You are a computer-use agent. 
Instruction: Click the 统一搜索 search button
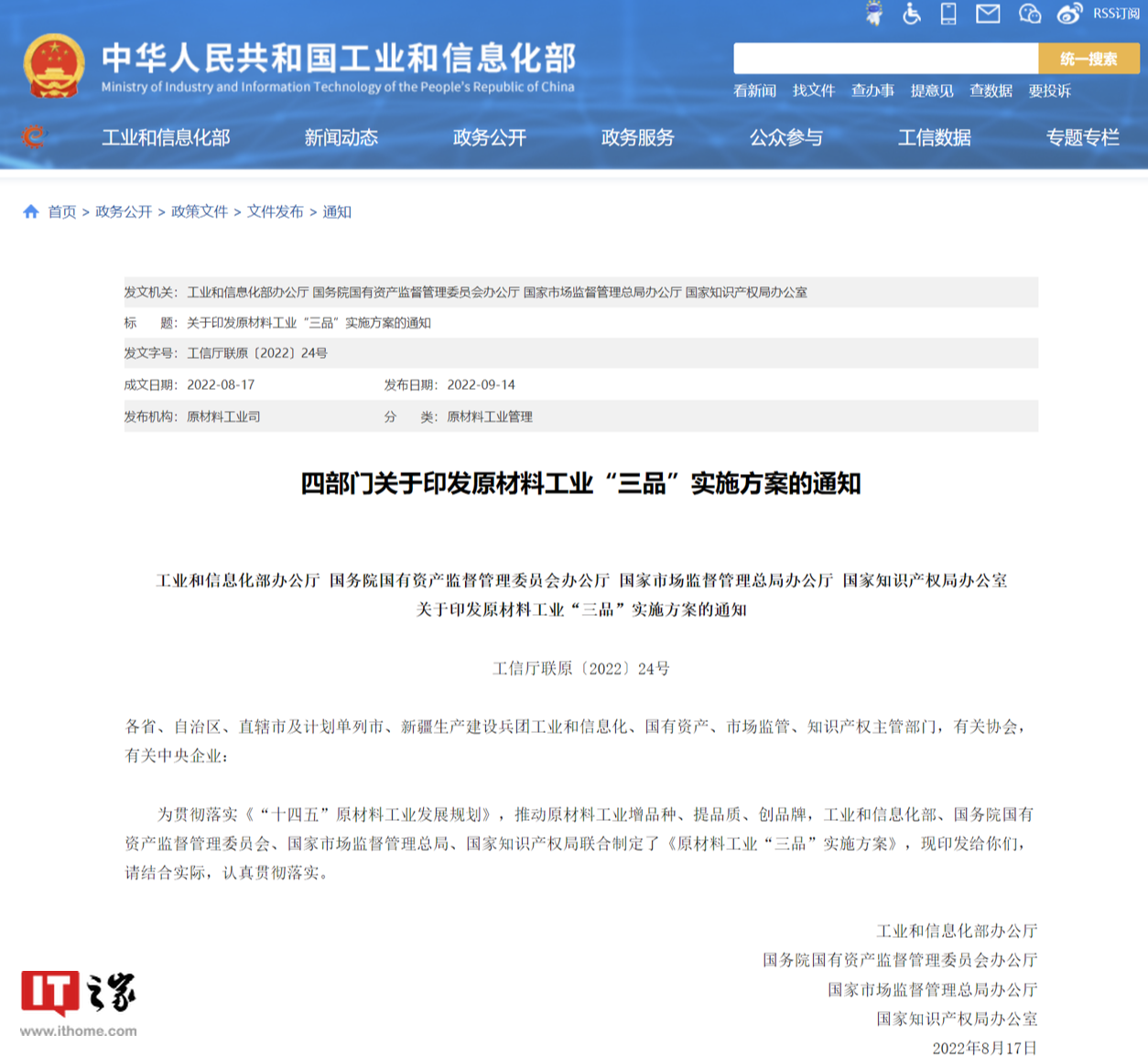point(1088,59)
